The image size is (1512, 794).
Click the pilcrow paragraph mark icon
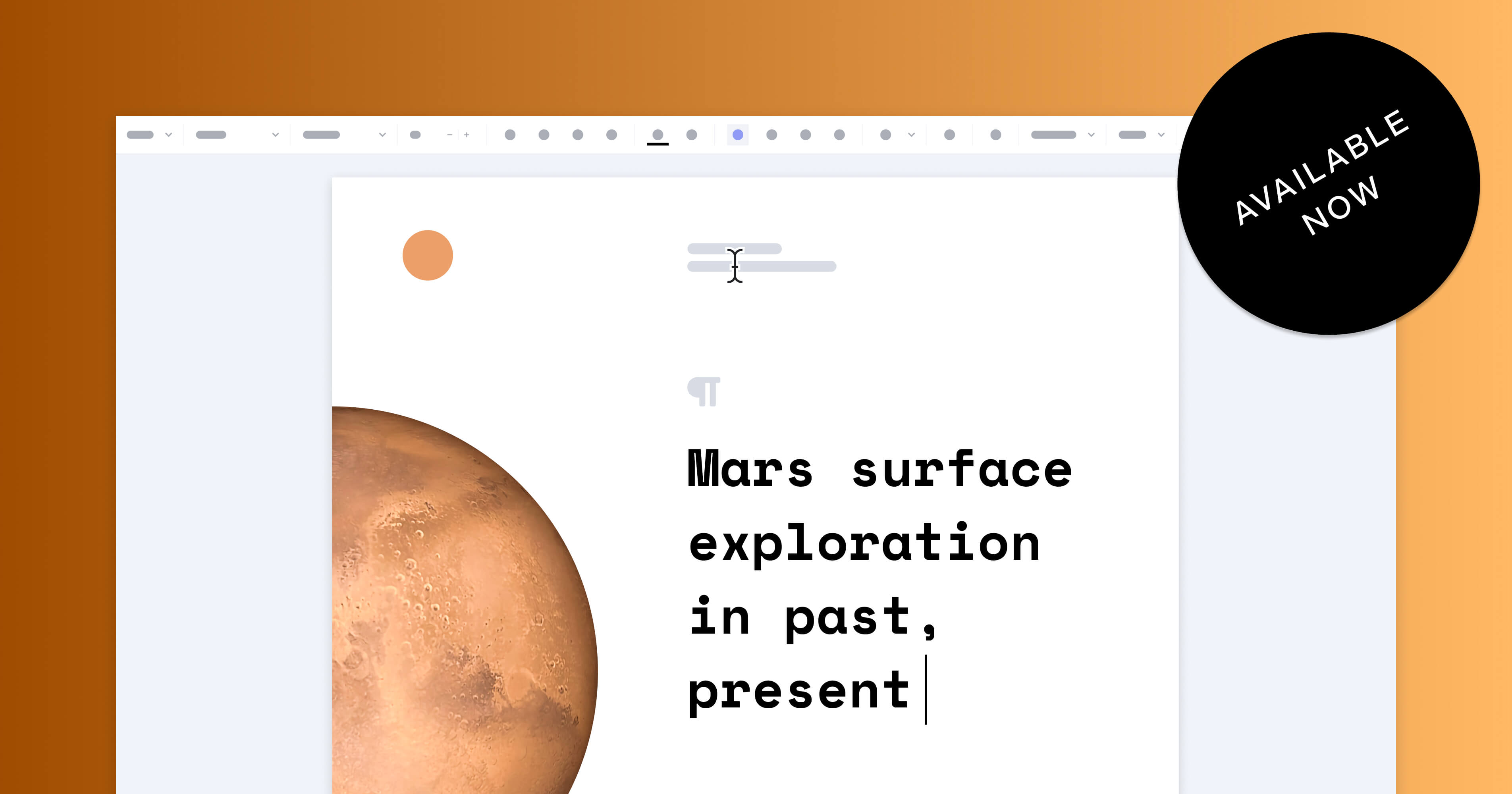704,391
